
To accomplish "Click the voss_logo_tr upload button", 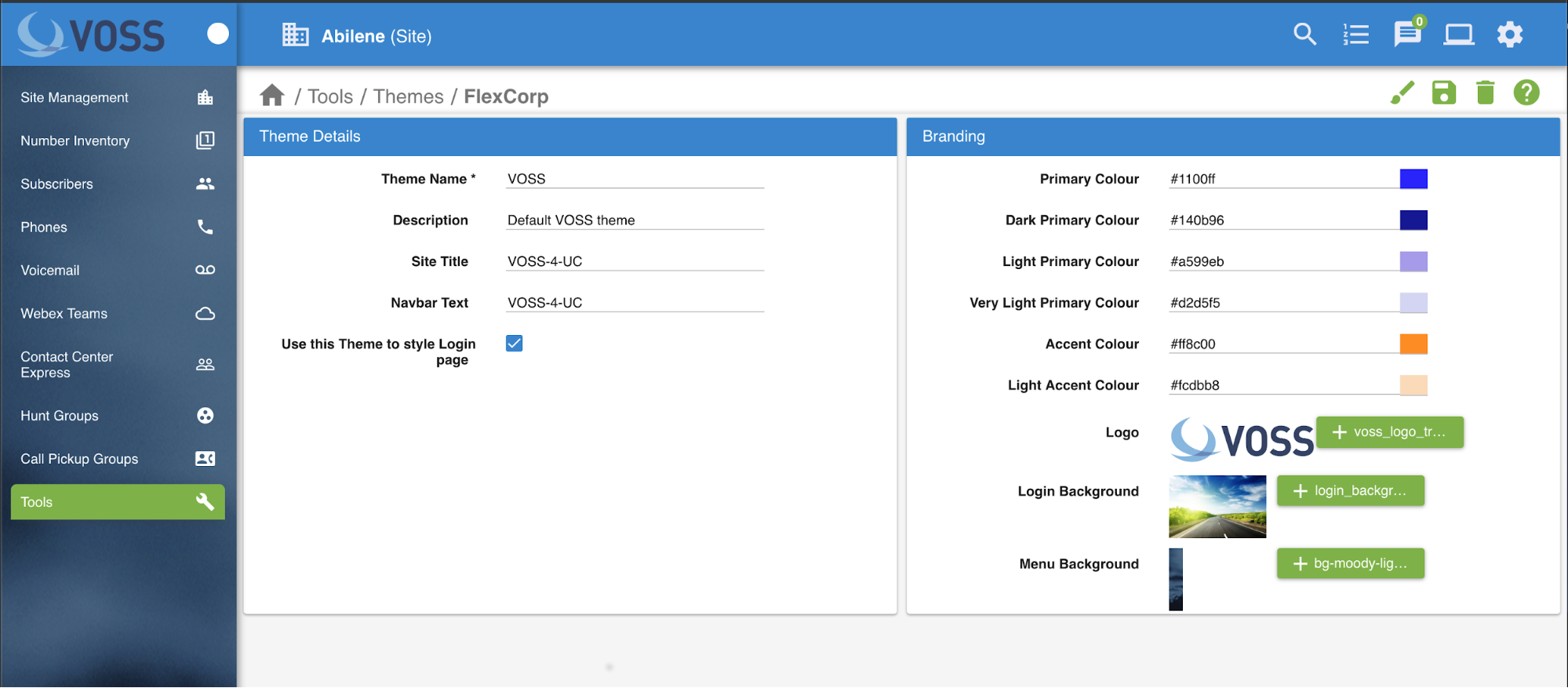I will click(1390, 431).
